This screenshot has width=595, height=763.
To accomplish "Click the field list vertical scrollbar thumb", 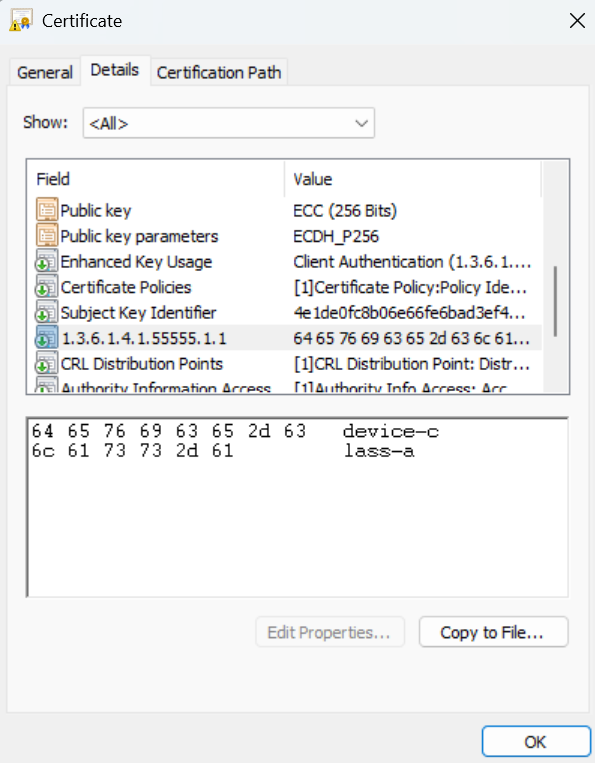I will point(555,301).
